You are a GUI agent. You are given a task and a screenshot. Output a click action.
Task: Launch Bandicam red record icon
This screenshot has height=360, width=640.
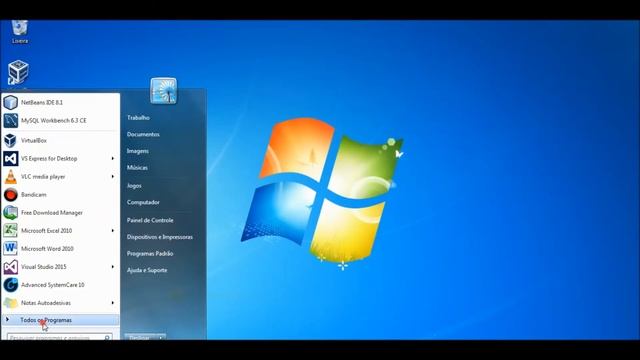11,195
